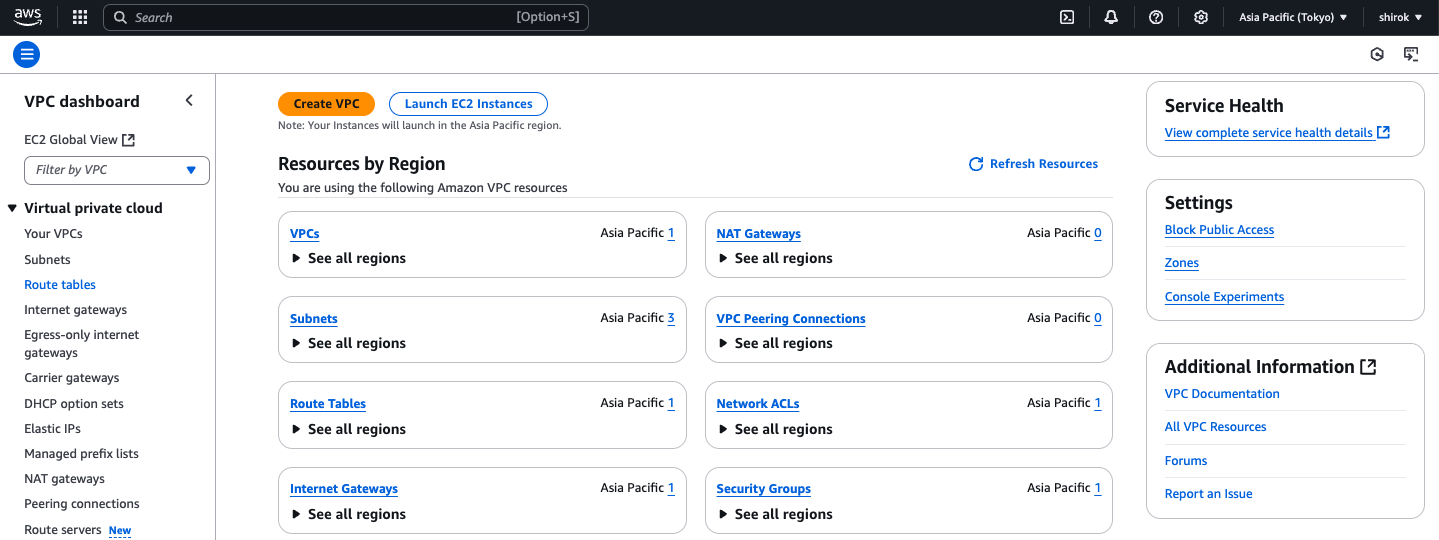Open the notifications bell icon
The image size is (1439, 540).
pyautogui.click(x=1111, y=17)
